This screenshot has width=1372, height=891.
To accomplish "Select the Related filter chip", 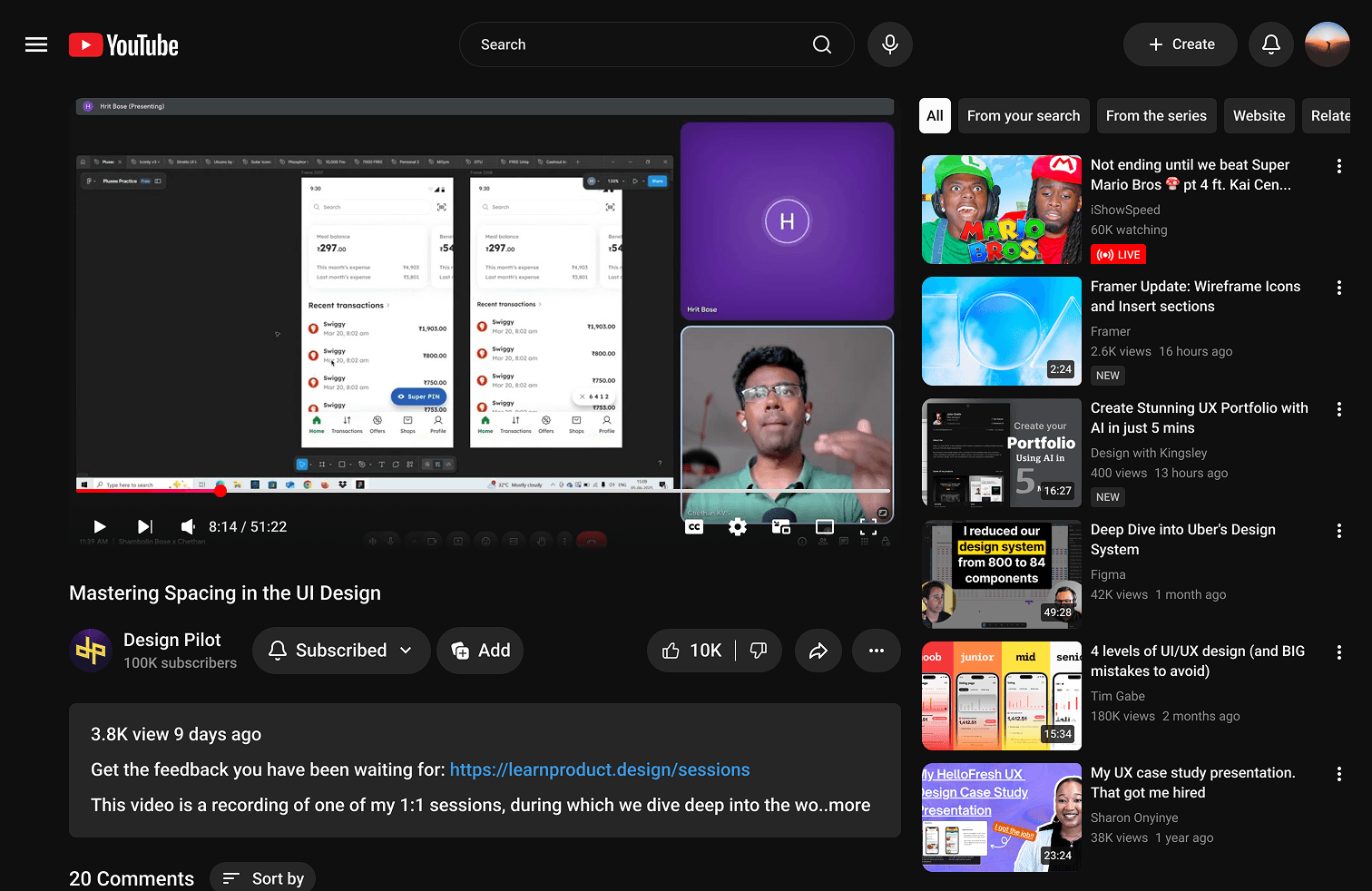I will pyautogui.click(x=1327, y=116).
